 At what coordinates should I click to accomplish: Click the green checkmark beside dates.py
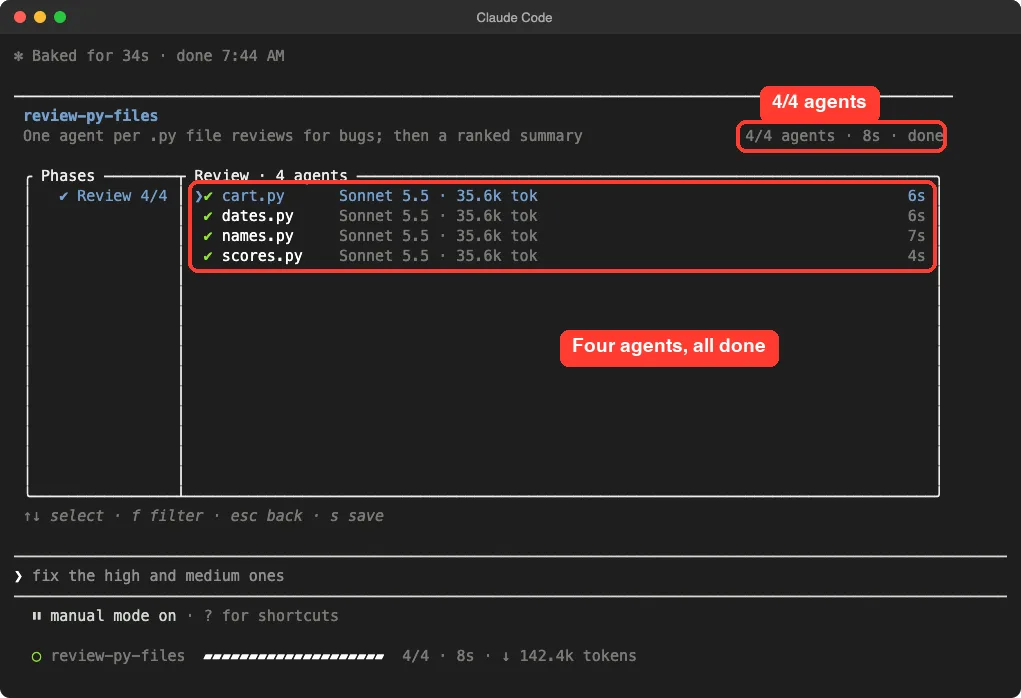(x=208, y=216)
